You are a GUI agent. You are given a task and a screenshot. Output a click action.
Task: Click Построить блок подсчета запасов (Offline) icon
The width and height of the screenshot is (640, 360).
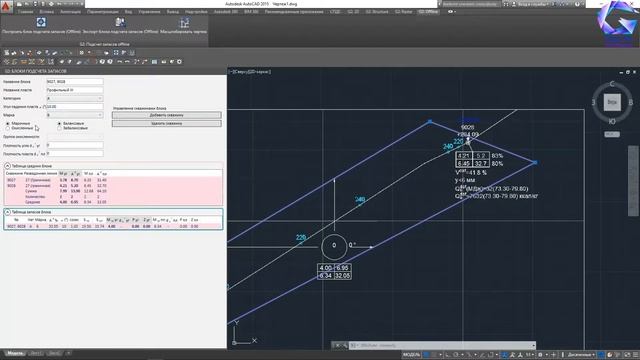point(41,22)
